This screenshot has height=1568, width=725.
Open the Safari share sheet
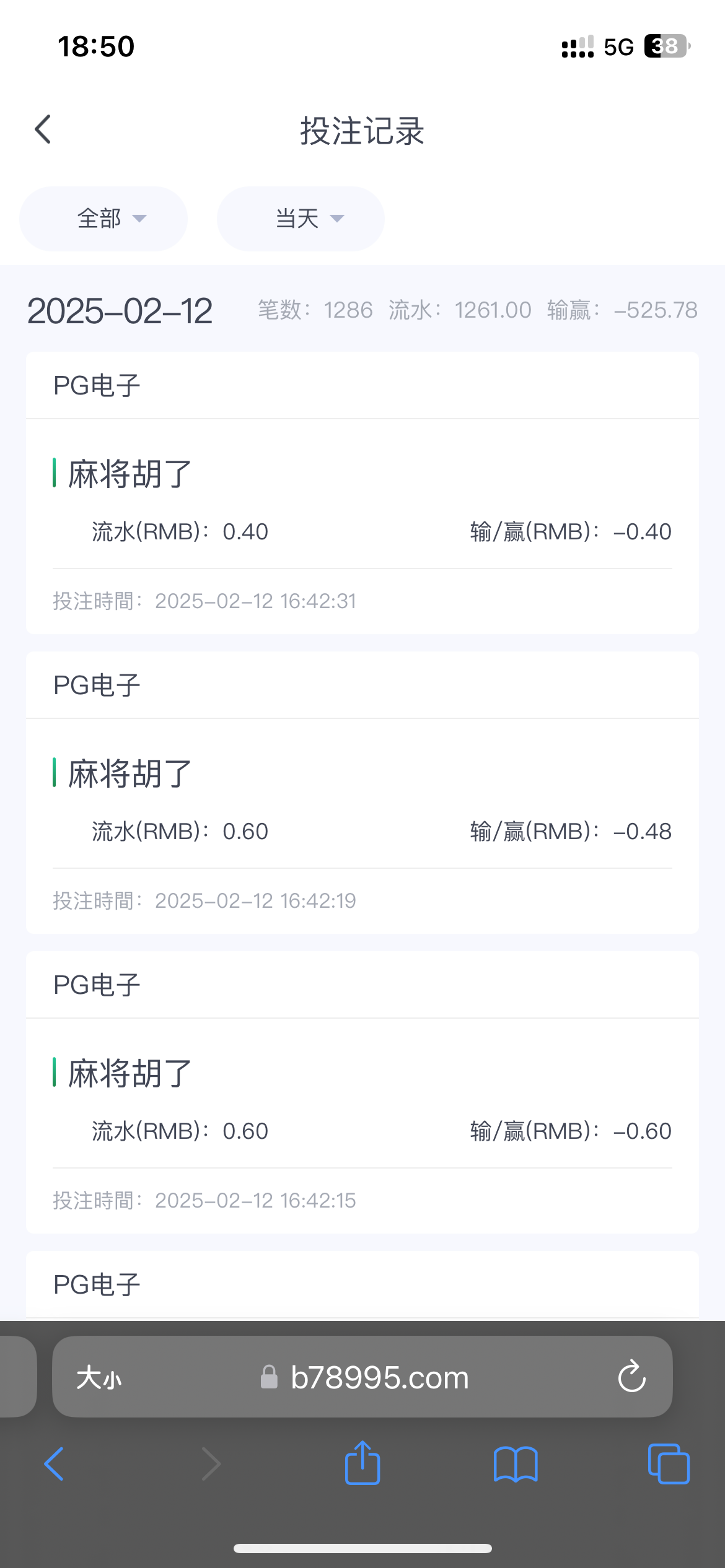pyautogui.click(x=362, y=1463)
